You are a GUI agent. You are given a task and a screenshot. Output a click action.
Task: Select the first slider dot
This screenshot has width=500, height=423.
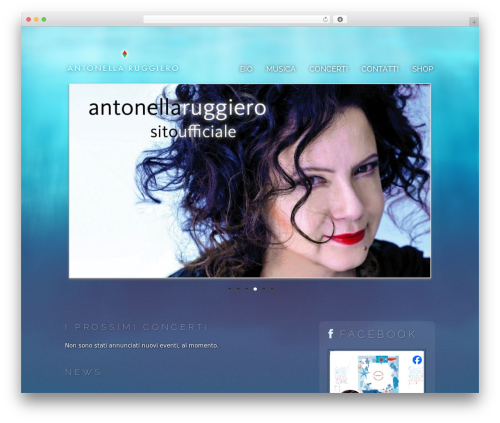coord(230,289)
